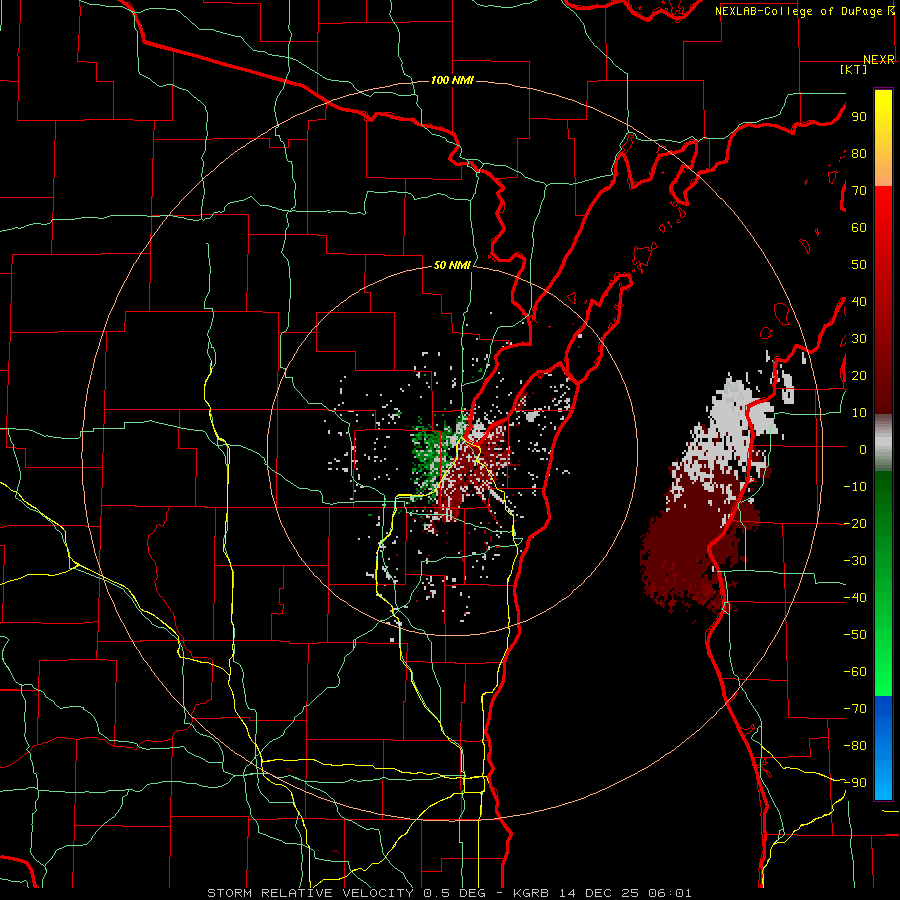Select the 100 NMI range ring label

tap(452, 80)
